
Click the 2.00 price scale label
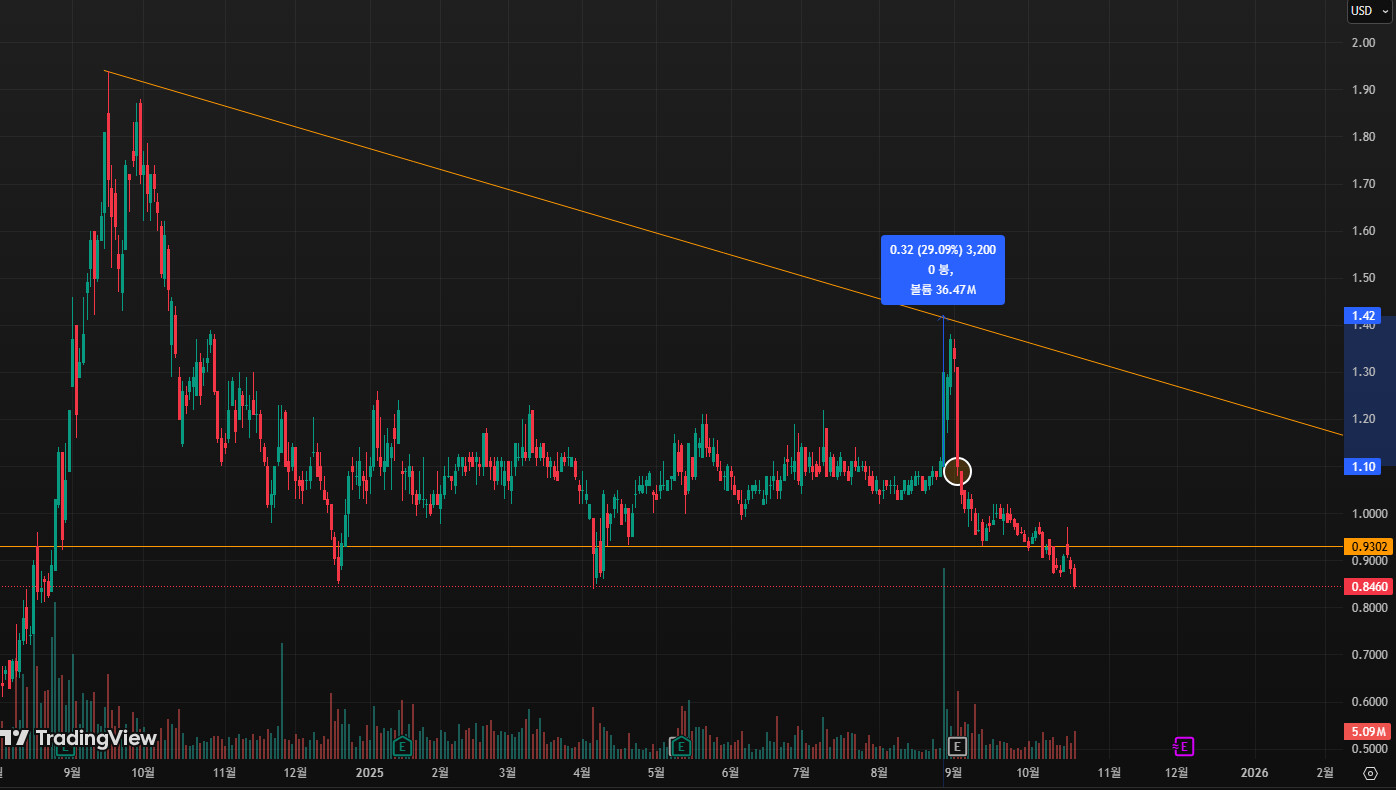1363,43
